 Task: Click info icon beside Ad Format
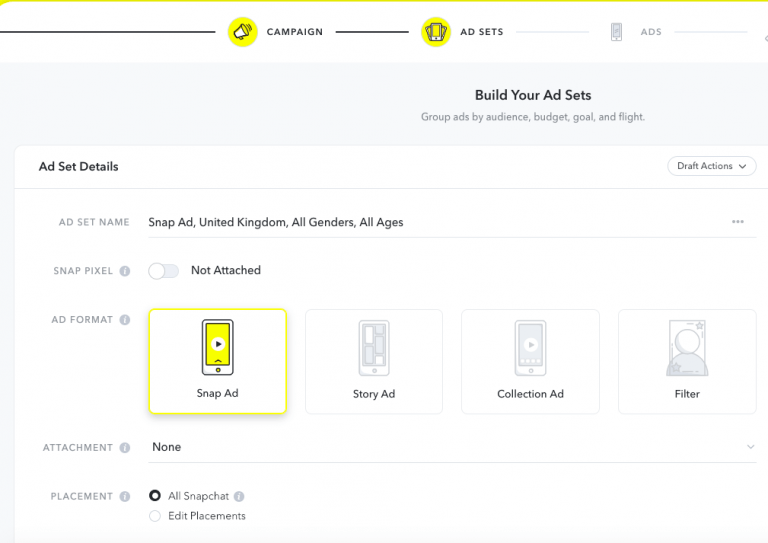125,320
